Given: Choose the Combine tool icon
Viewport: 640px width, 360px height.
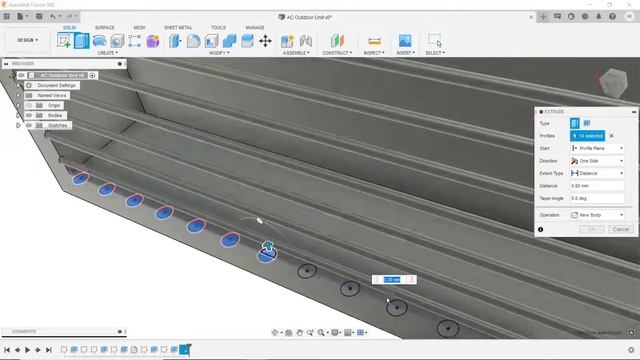Looking at the screenshot, I should coord(229,41).
